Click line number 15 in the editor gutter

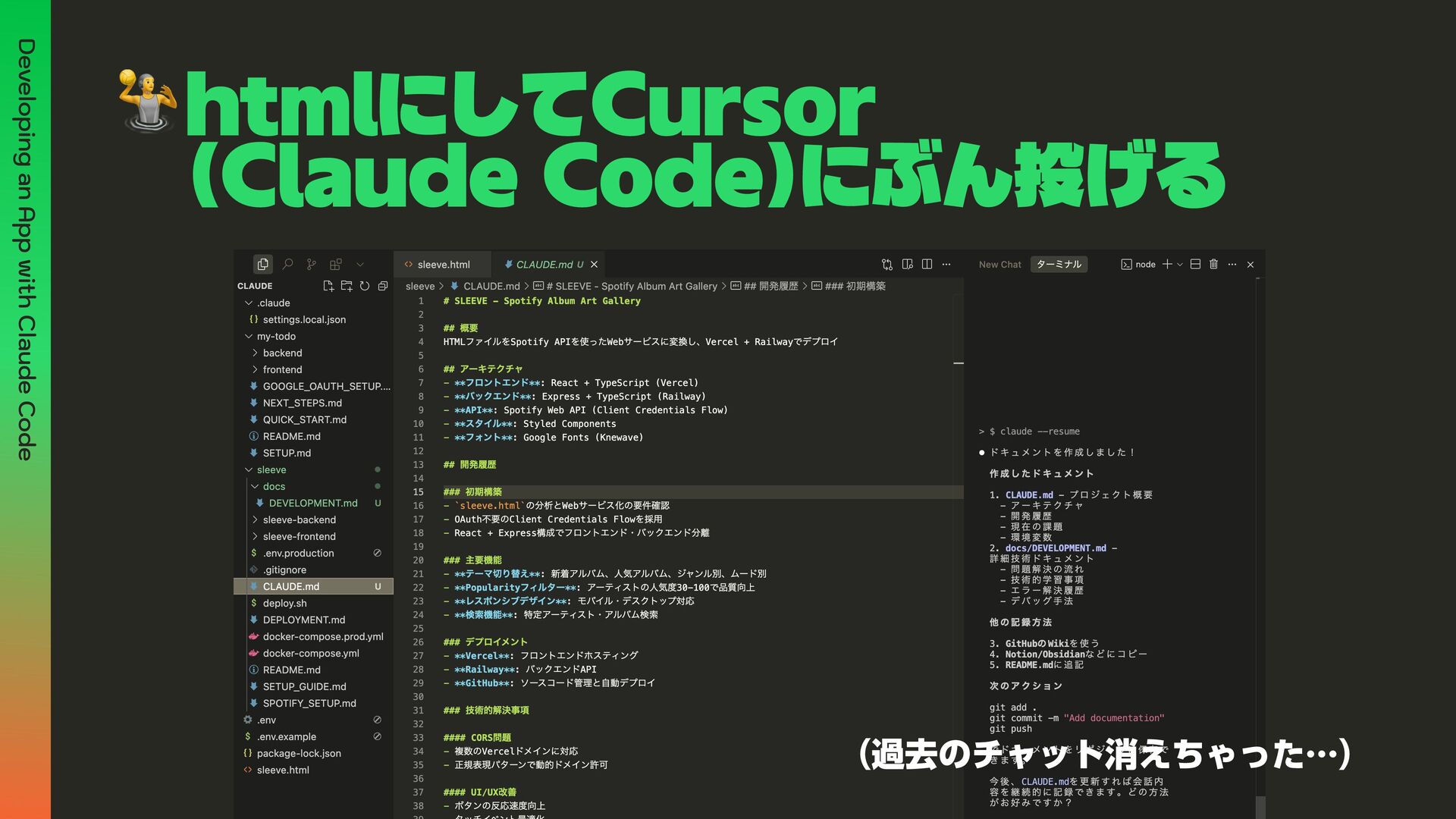click(x=418, y=491)
